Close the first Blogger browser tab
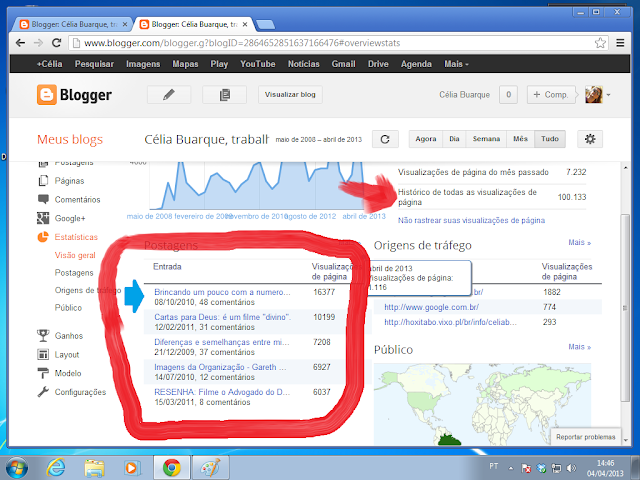 coord(125,24)
